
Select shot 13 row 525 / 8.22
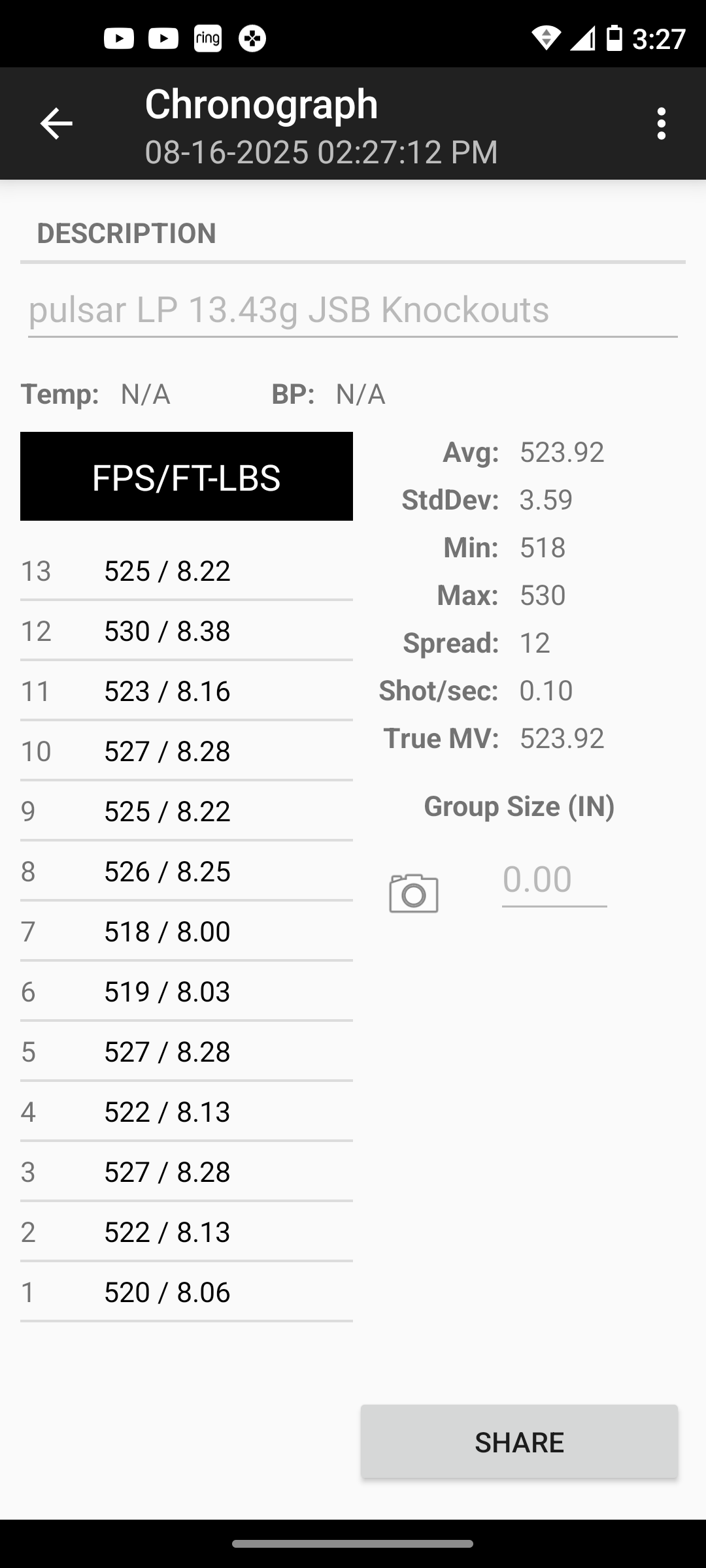[x=186, y=570]
